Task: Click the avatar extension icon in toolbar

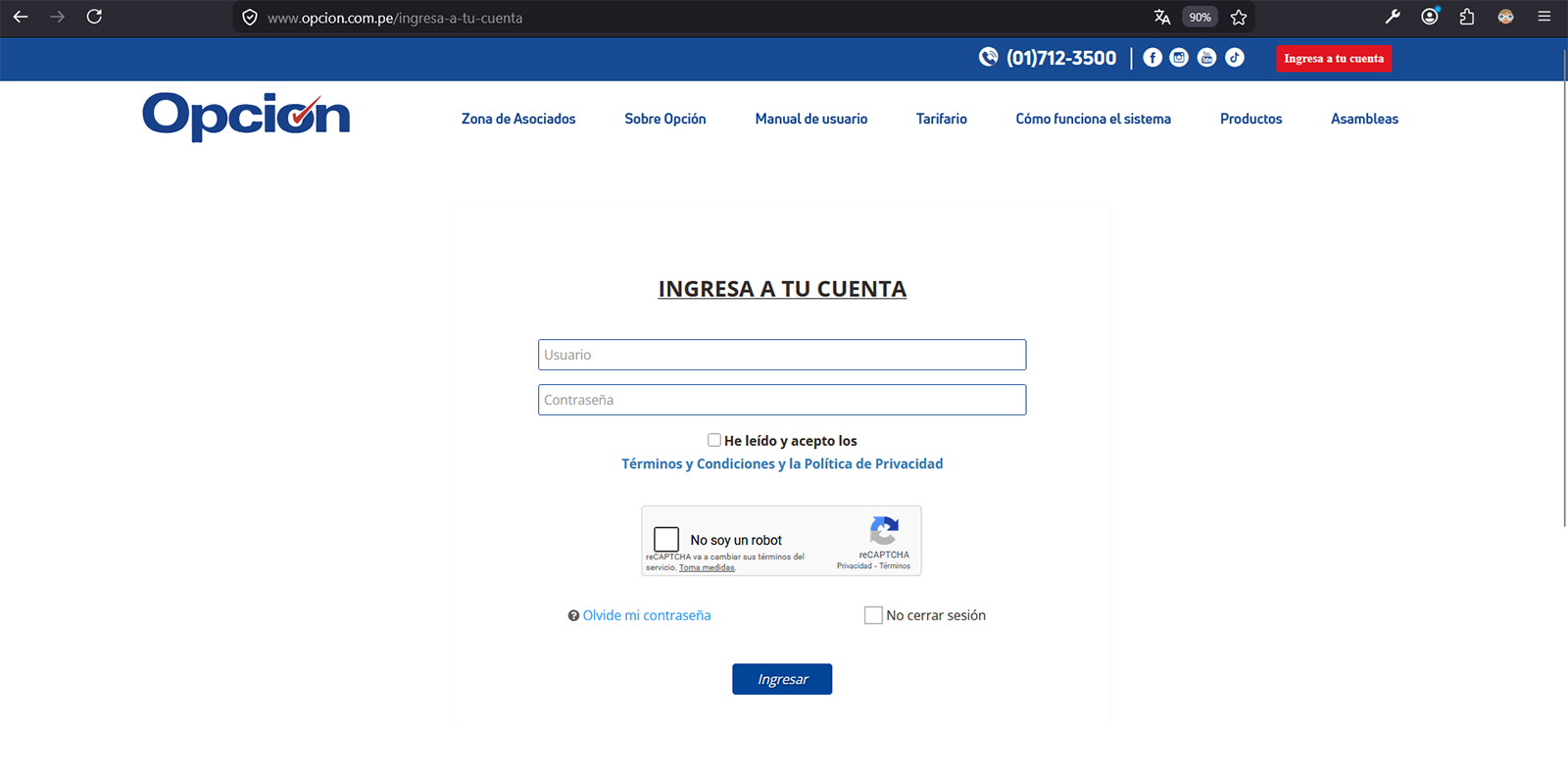Action: pos(1505,17)
